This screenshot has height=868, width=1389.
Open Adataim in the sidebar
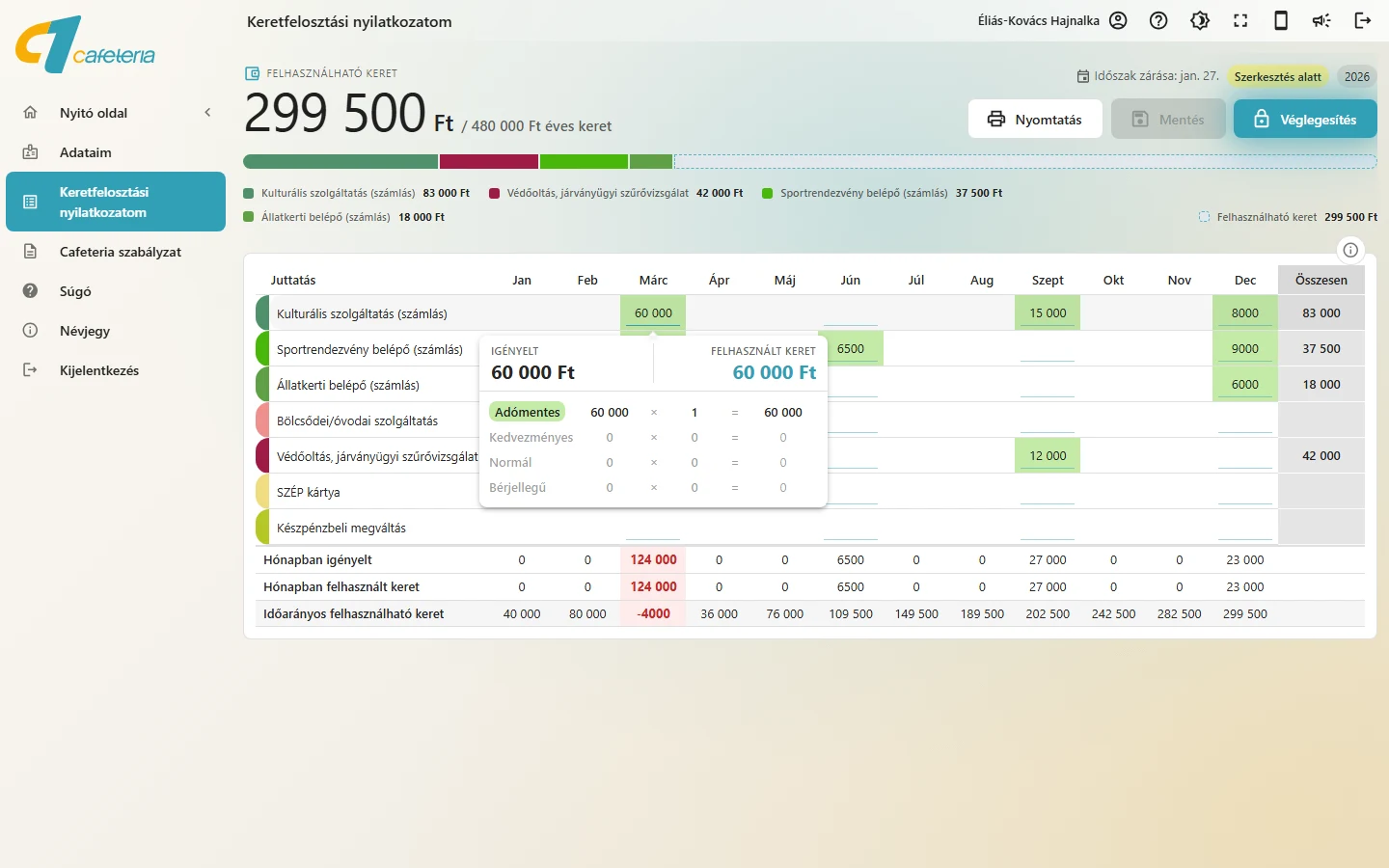pyautogui.click(x=116, y=152)
